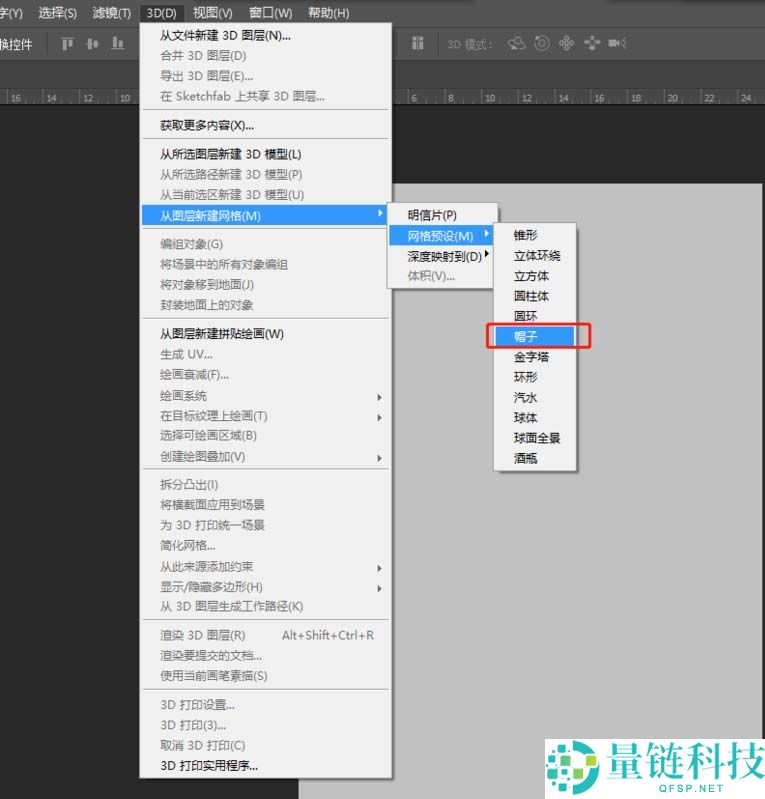Select the 3D rotate object mode icon

(517, 43)
